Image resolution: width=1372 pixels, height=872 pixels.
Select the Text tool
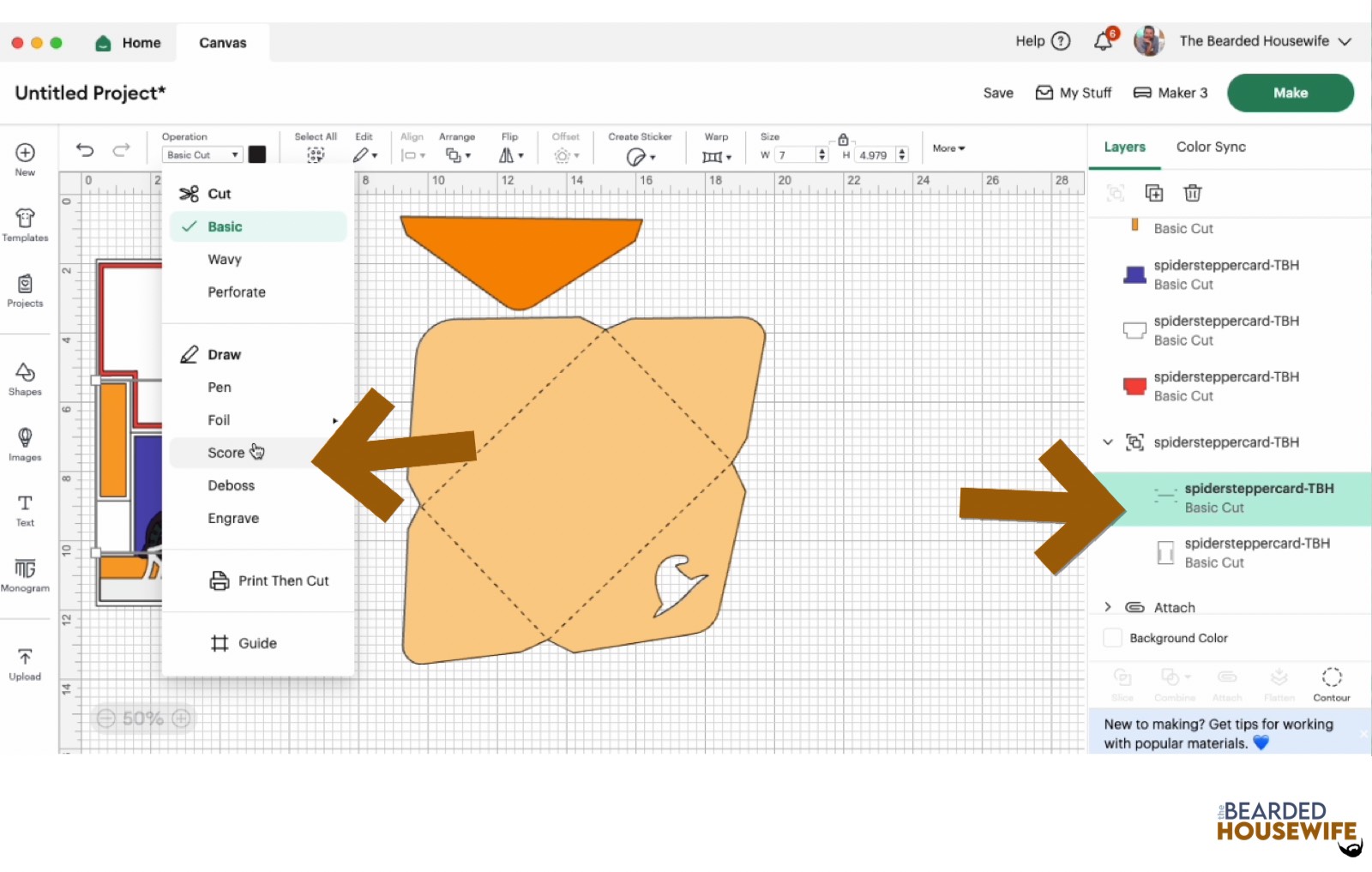pos(25,509)
